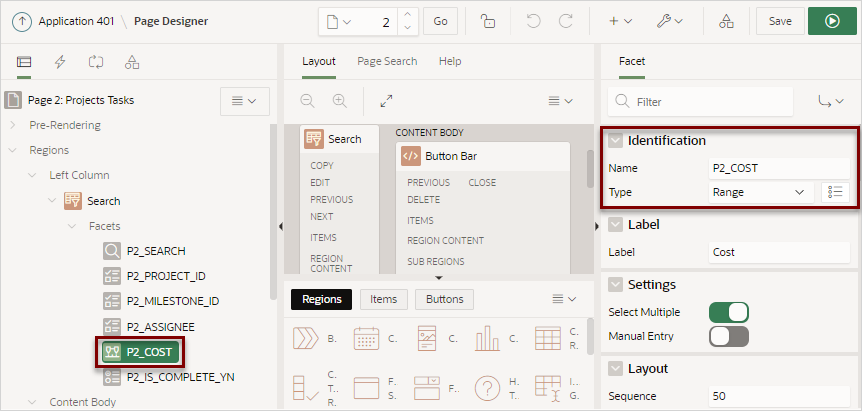Switch to the Help tab

tap(450, 62)
